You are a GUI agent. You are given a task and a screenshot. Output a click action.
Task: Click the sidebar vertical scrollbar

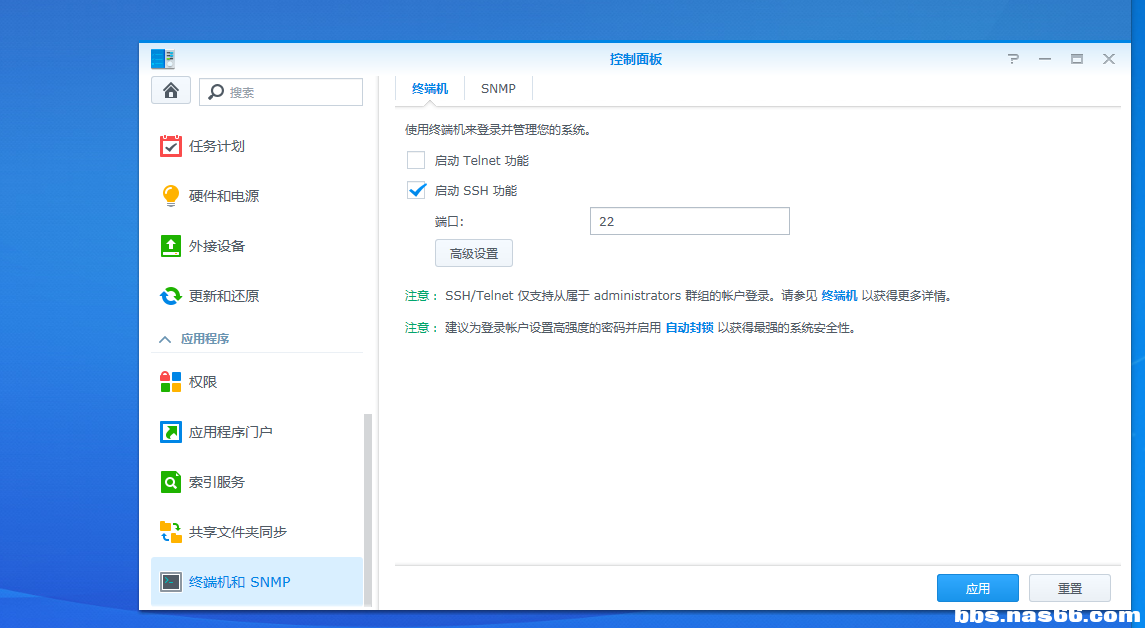point(368,509)
